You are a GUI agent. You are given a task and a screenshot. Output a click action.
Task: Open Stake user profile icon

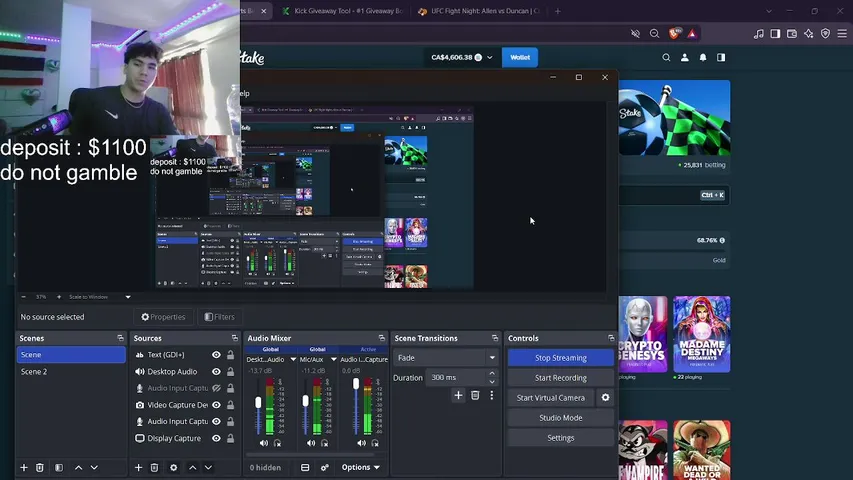click(x=684, y=57)
